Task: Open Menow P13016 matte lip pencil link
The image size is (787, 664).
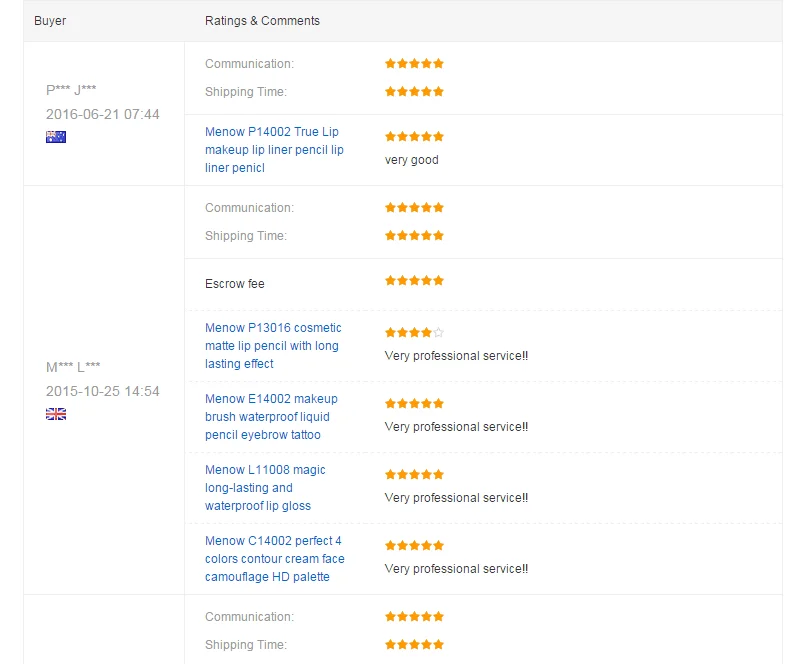Action: [x=273, y=346]
